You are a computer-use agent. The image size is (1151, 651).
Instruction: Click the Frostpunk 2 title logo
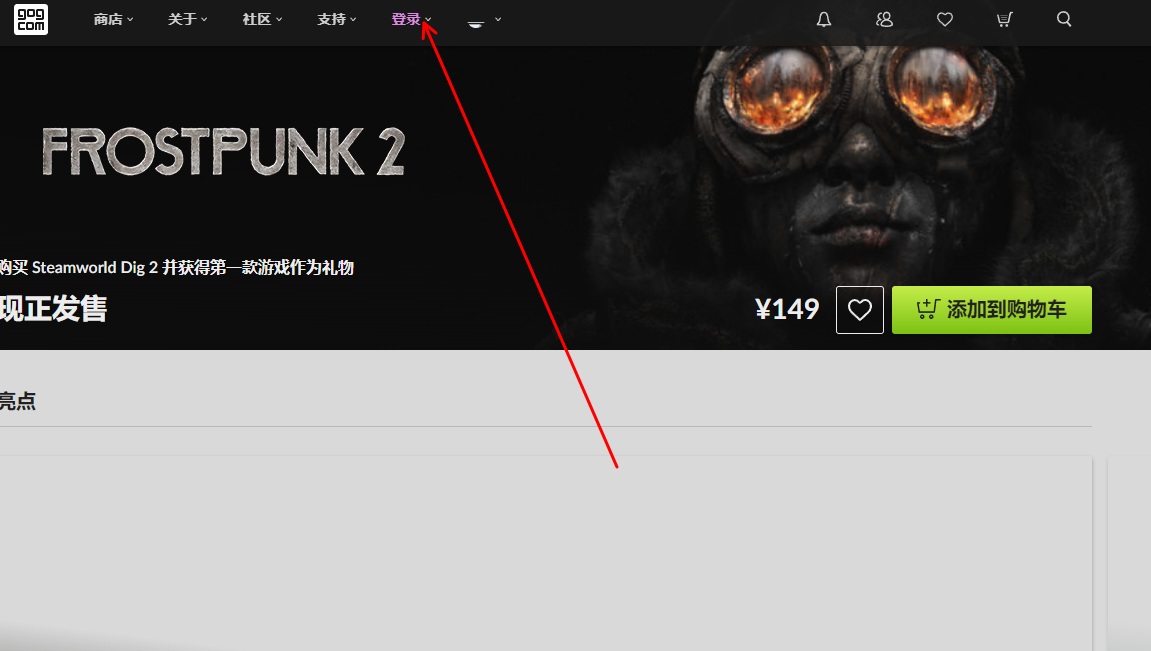coord(223,152)
